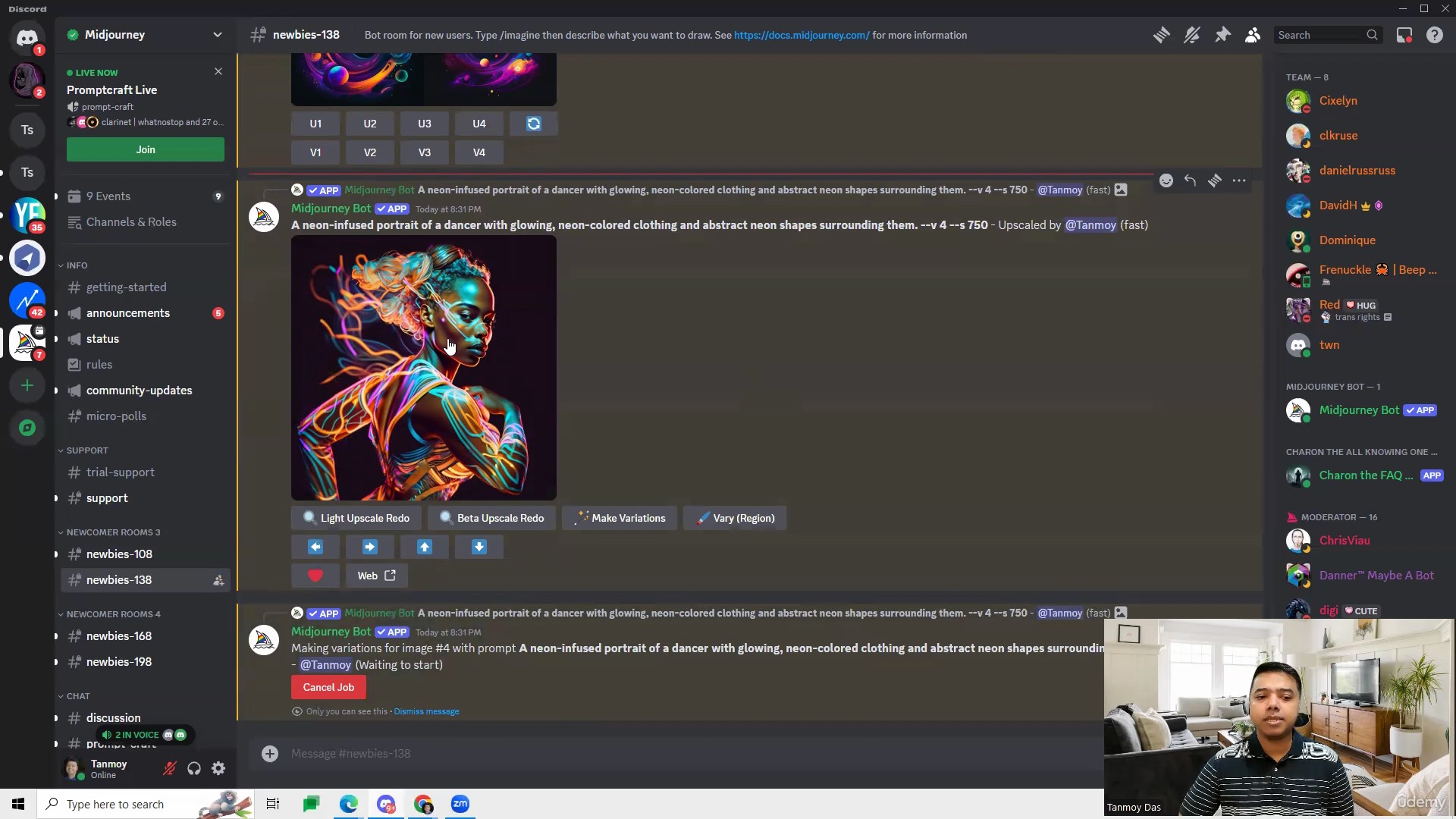Open more options for the message

[x=1239, y=180]
